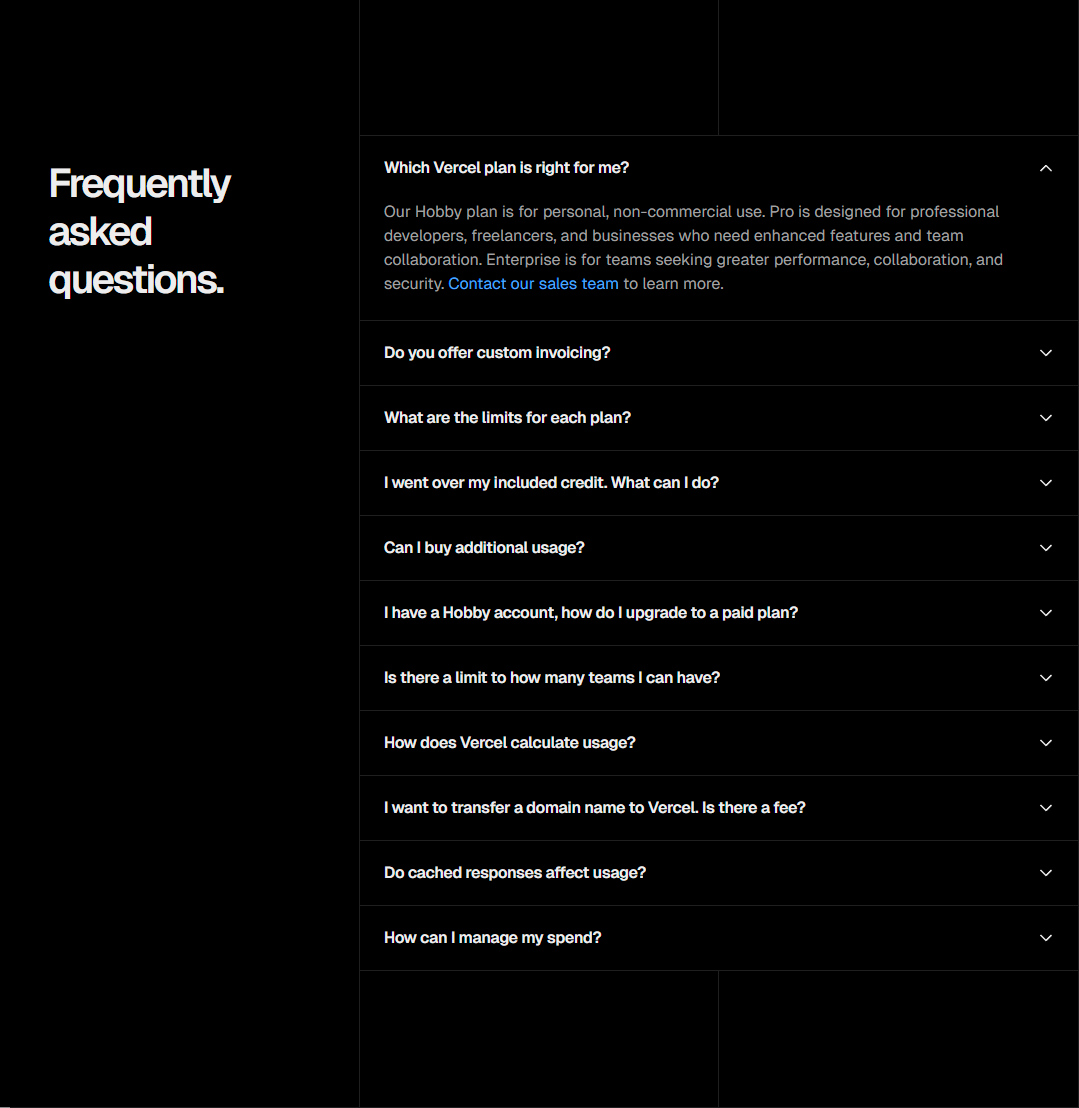Viewport: 1079px width, 1108px height.
Task: Show the answer for 'What are the limits for each plan?'
Action: point(507,418)
